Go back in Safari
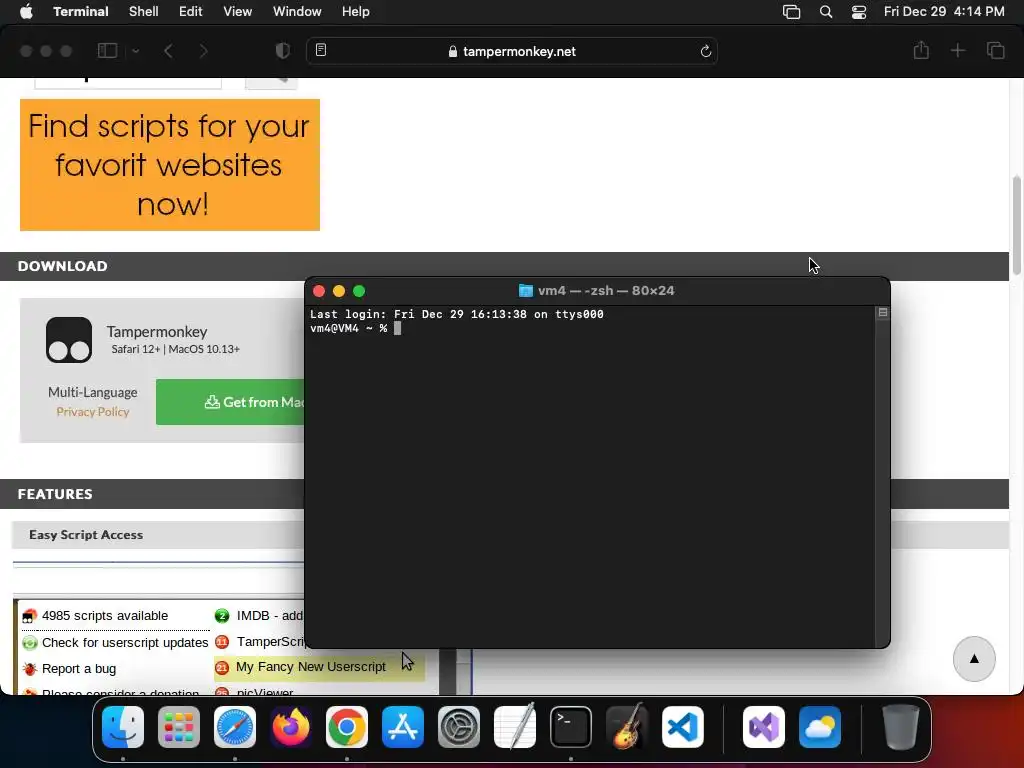The image size is (1024, 768). pyautogui.click(x=168, y=51)
